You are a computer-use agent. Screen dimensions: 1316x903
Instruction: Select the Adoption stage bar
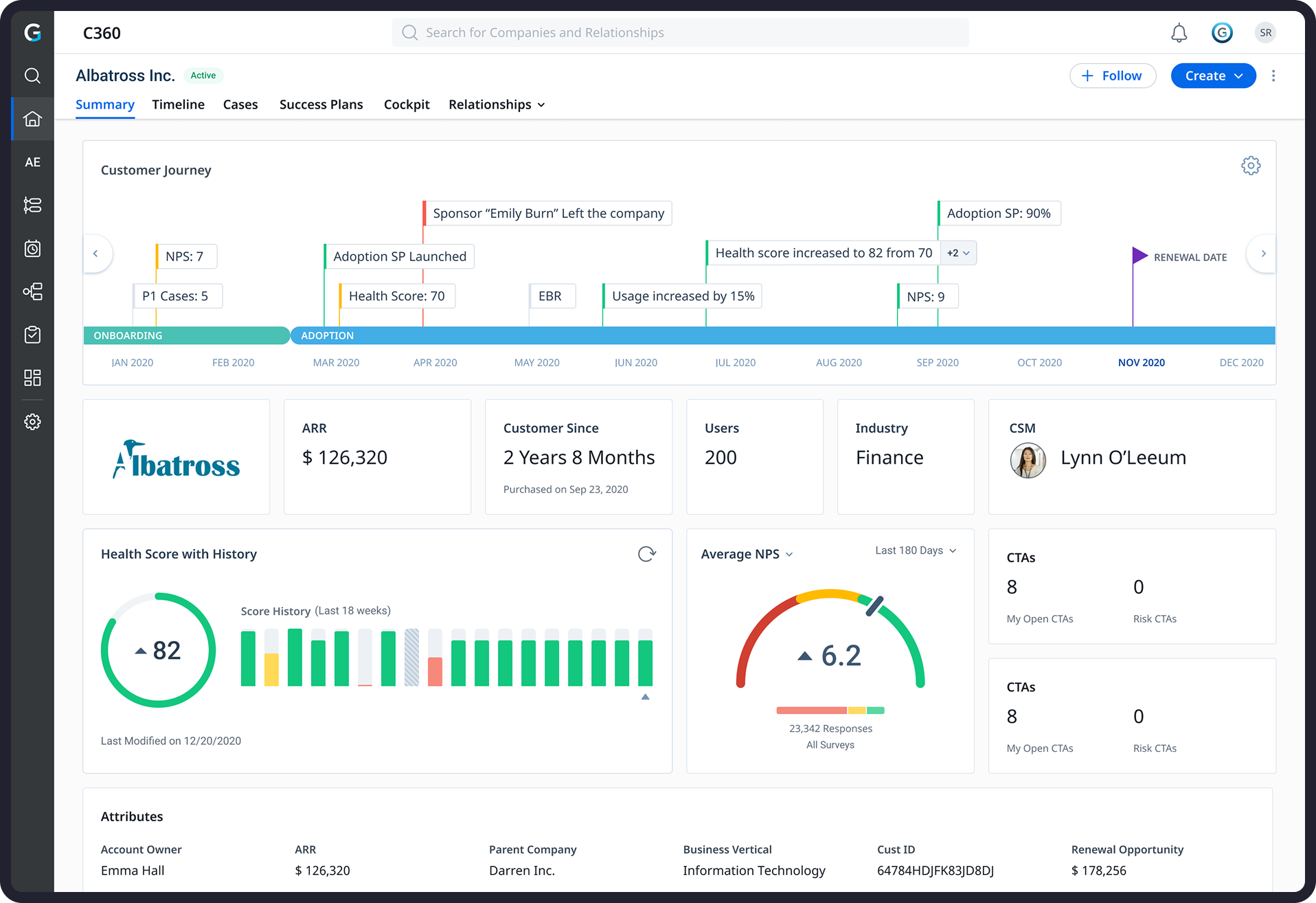pos(783,335)
